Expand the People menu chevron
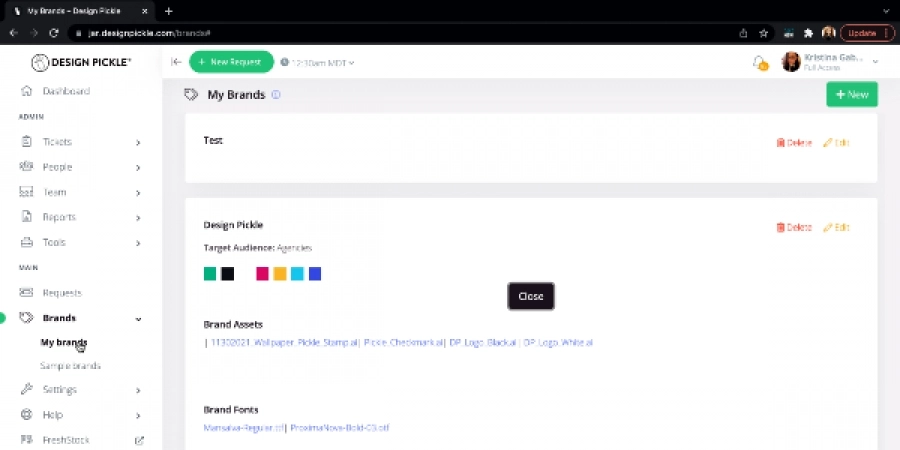The image size is (900, 450). [x=138, y=168]
